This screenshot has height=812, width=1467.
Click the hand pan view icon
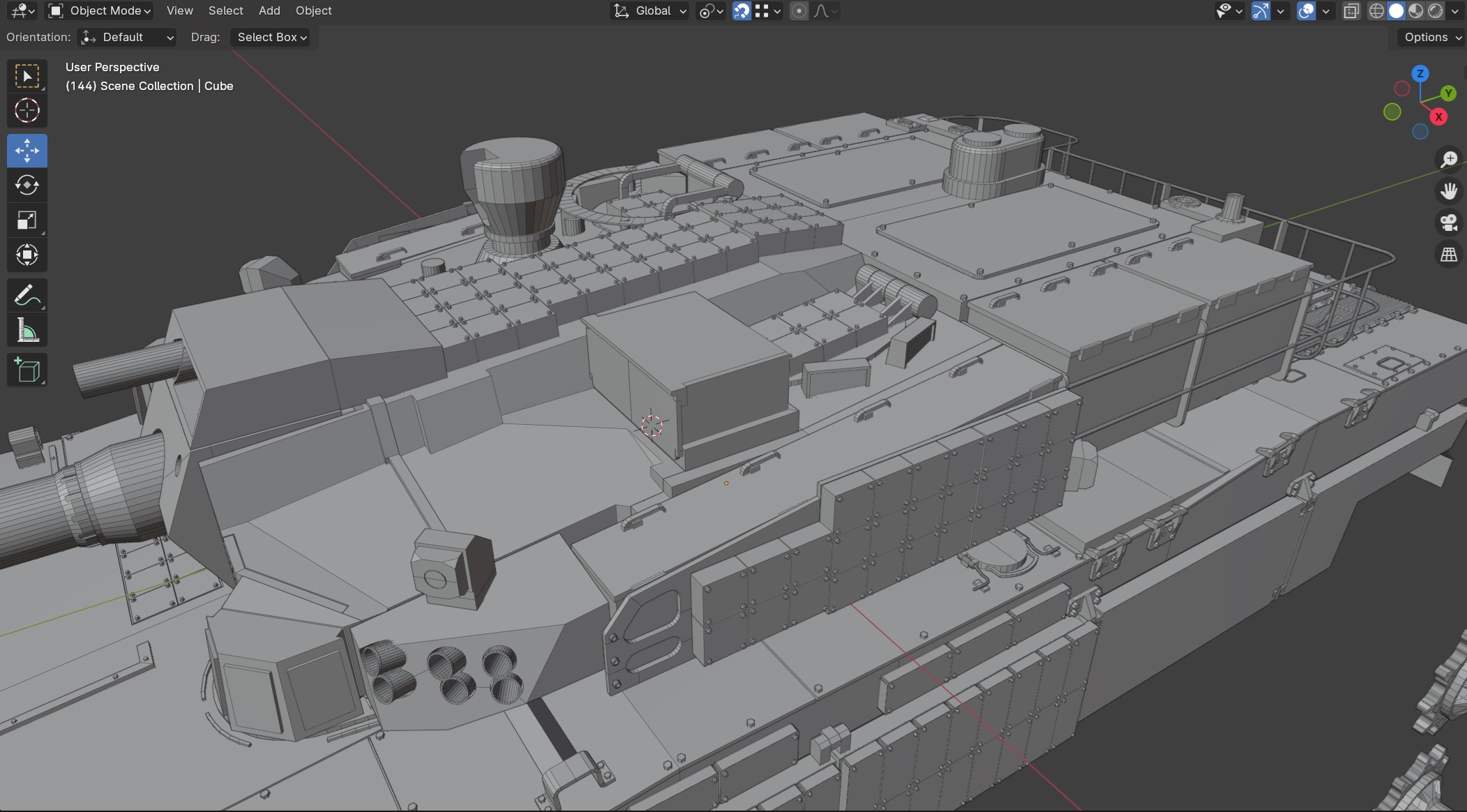coord(1449,191)
